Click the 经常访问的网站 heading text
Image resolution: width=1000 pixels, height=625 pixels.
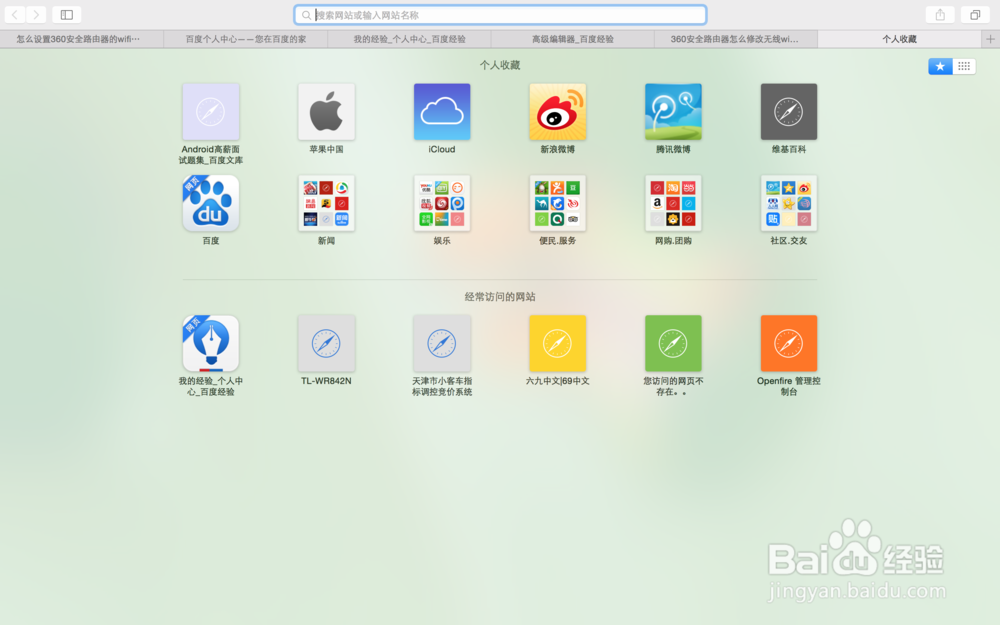point(500,297)
